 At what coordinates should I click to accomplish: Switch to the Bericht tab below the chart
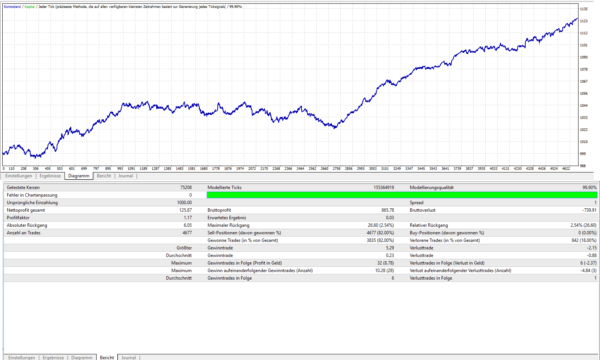[x=104, y=176]
